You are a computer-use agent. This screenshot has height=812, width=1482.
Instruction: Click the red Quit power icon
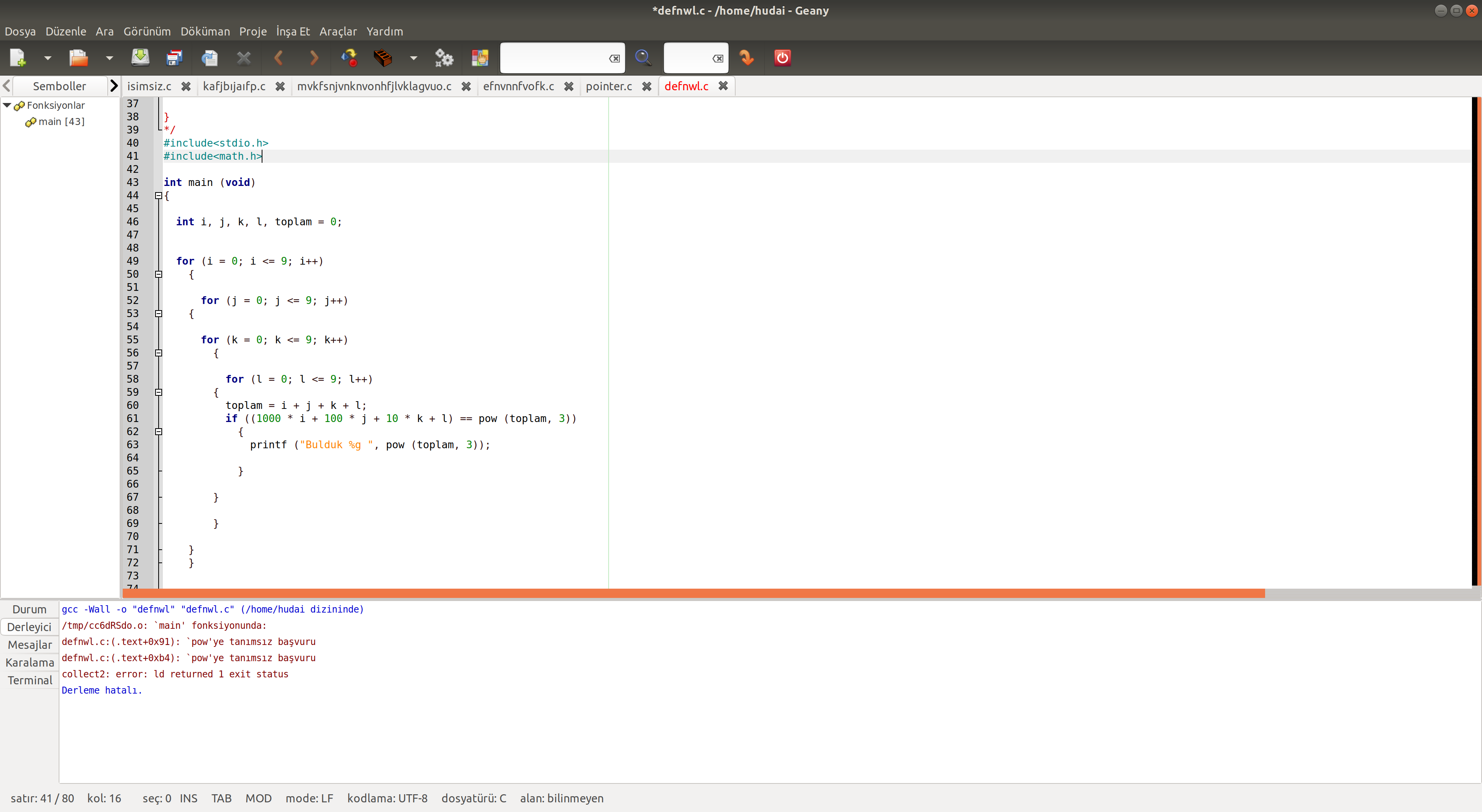point(782,57)
